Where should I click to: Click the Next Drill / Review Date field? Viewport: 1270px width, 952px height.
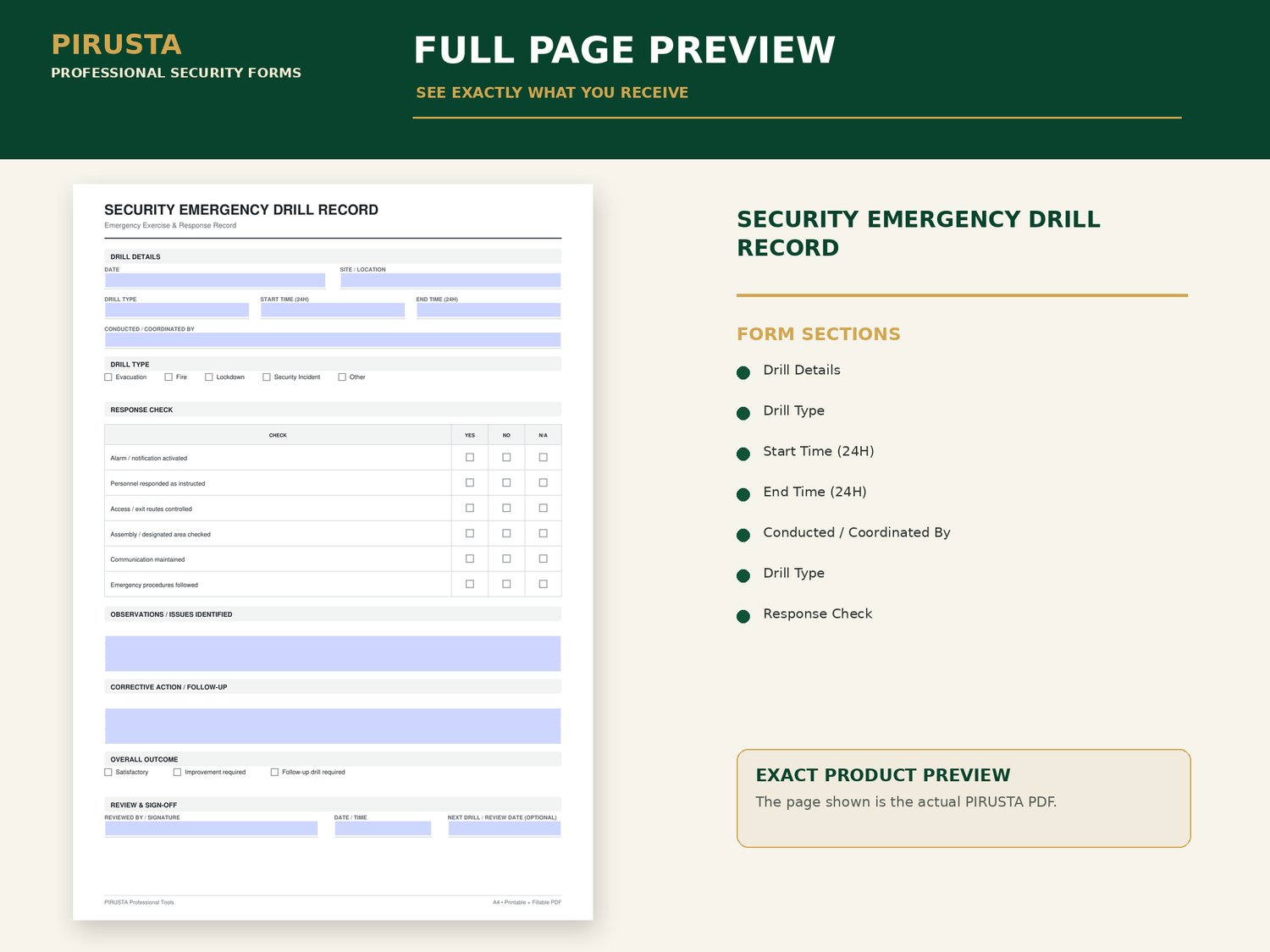pos(505,828)
